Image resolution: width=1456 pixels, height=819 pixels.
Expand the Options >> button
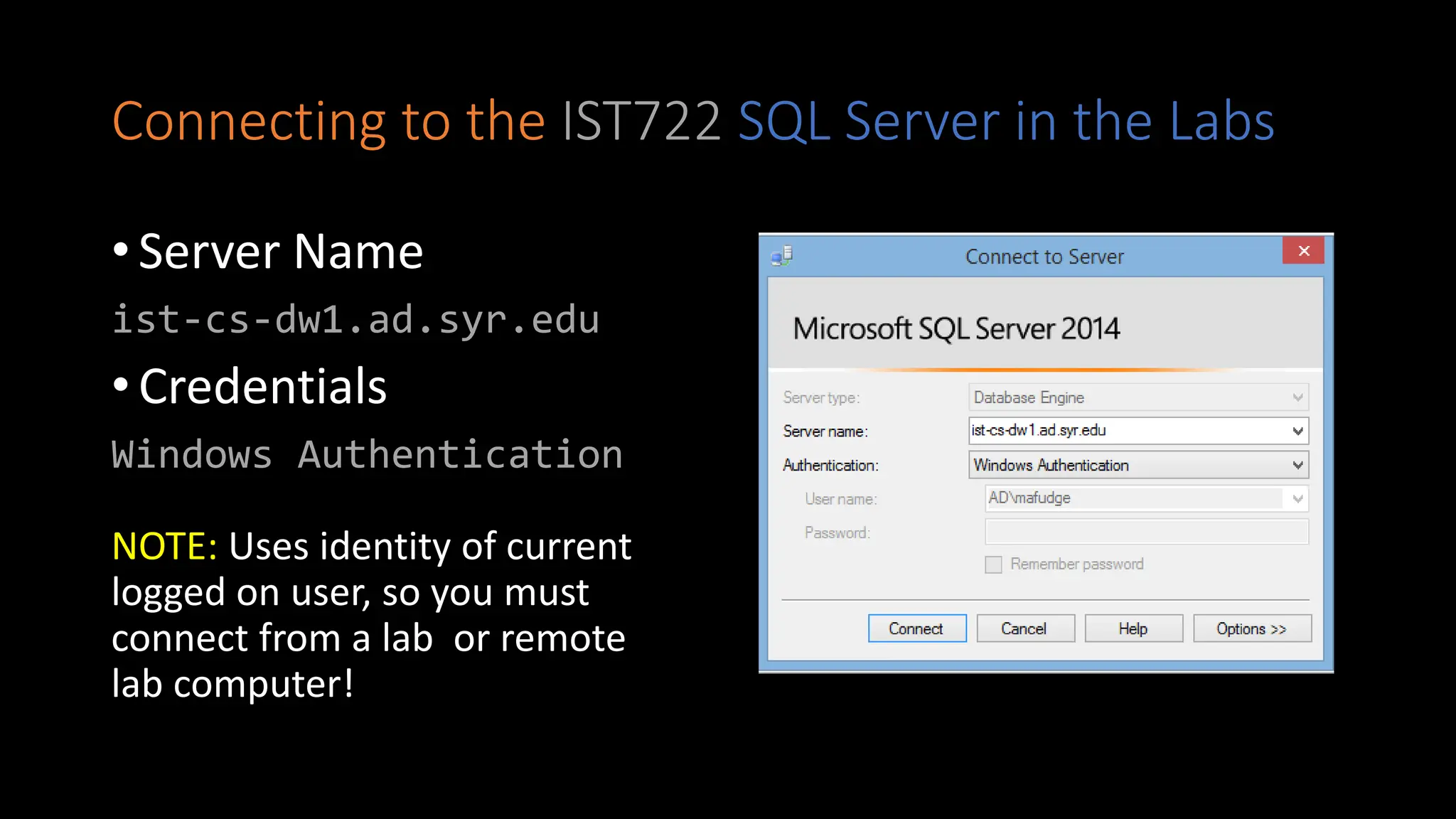point(1252,628)
